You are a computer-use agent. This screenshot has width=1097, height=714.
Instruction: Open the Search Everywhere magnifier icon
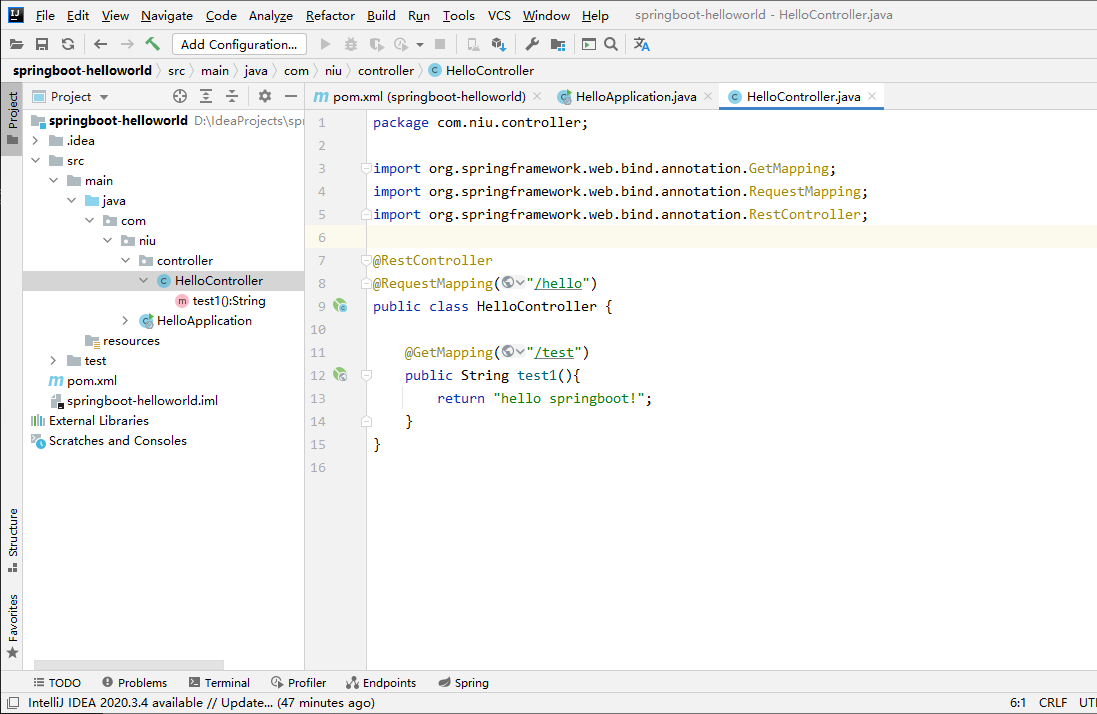click(x=611, y=44)
